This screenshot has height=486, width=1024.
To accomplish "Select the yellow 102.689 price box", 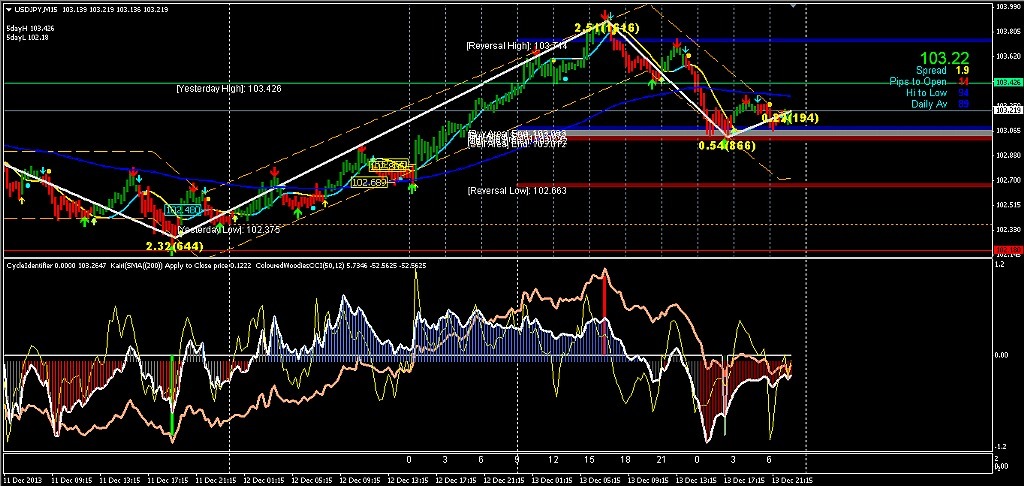I will click(369, 182).
